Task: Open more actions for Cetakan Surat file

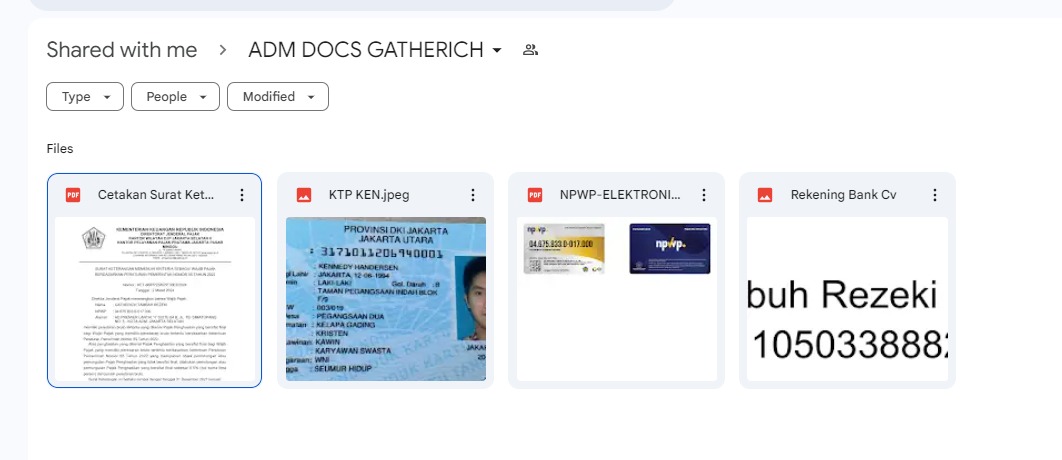Action: coord(241,195)
